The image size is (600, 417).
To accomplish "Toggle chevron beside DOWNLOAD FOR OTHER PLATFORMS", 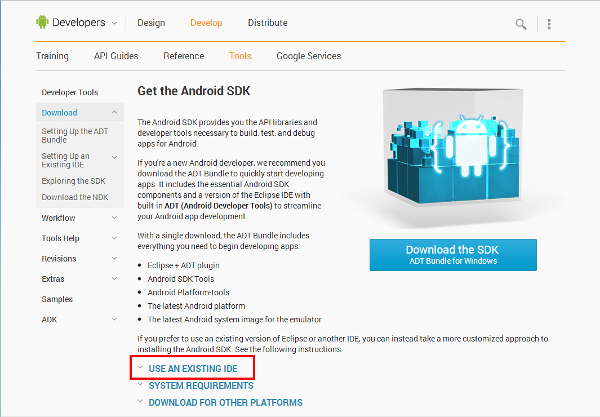I will pyautogui.click(x=140, y=401).
